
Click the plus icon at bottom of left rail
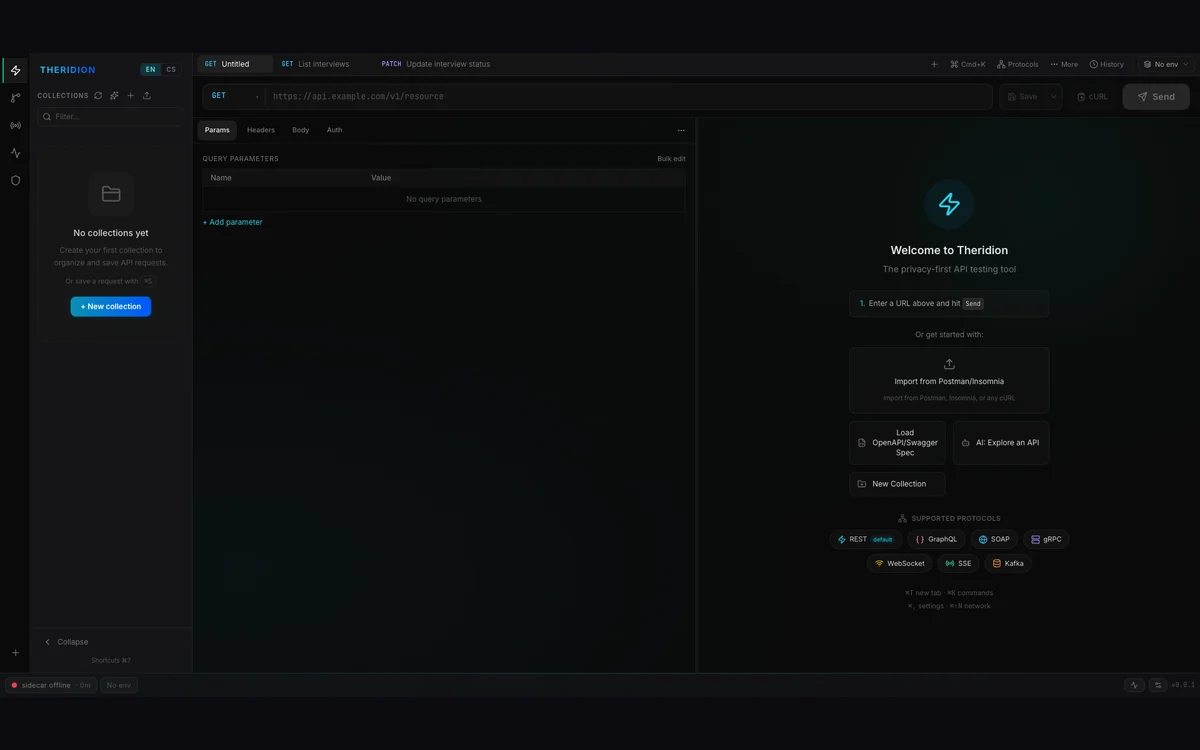(x=15, y=653)
